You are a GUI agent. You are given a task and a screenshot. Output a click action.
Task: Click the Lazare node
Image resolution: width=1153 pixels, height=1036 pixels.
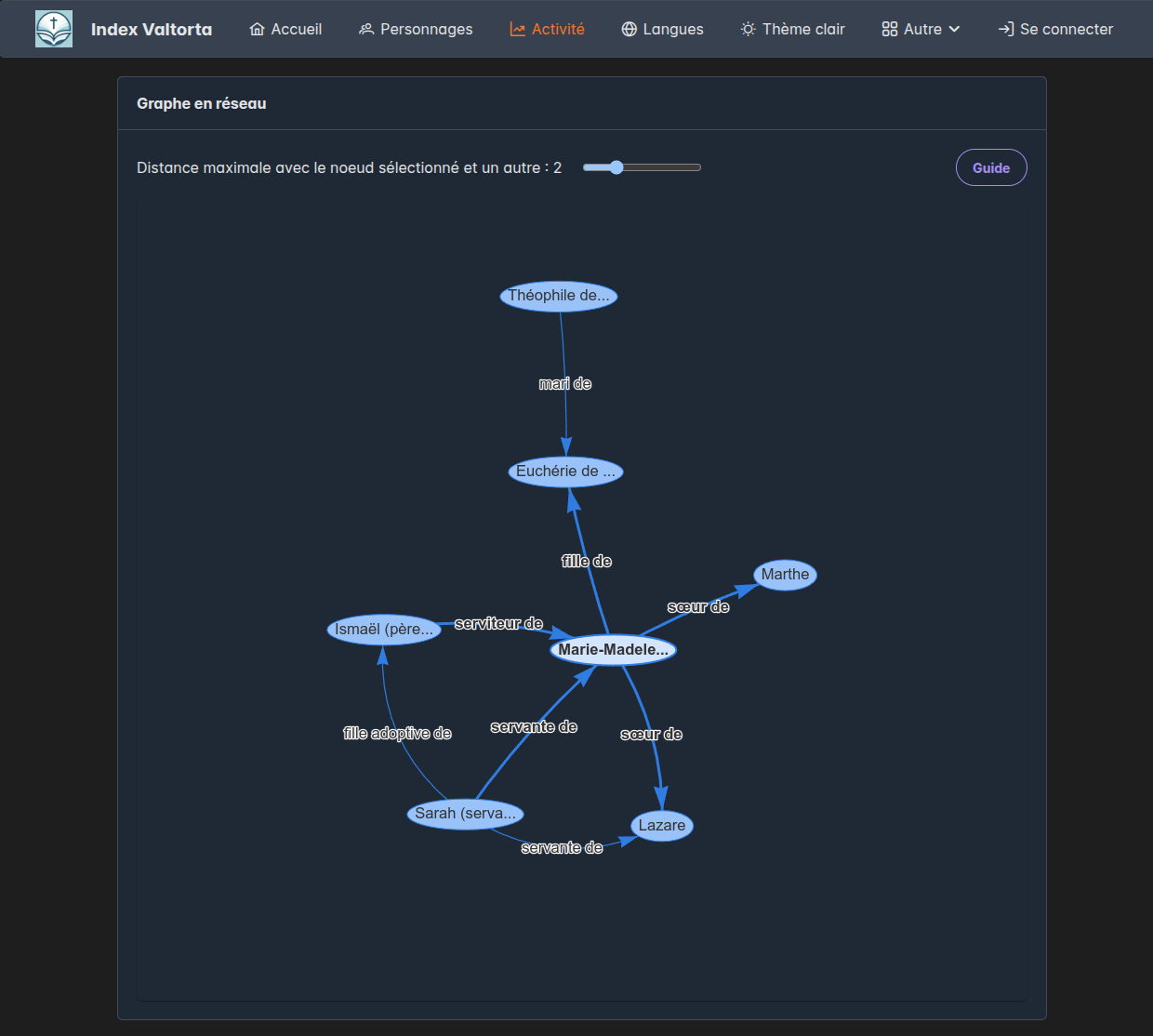[662, 826]
